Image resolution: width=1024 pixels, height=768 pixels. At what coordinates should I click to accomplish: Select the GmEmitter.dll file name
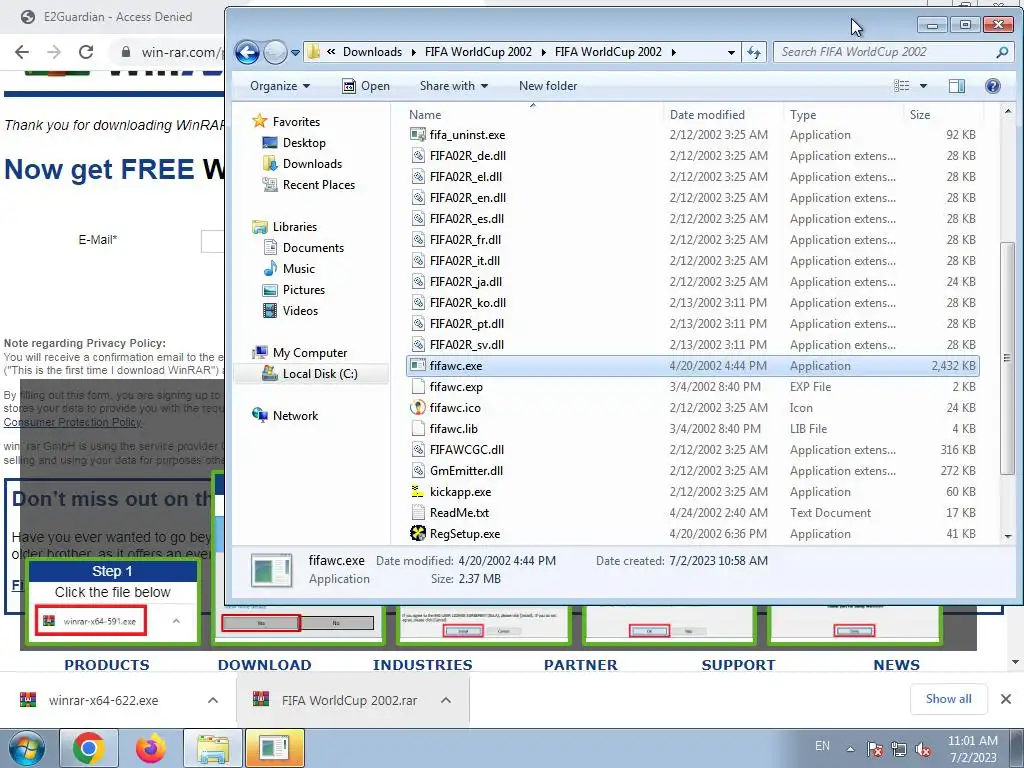pos(466,471)
